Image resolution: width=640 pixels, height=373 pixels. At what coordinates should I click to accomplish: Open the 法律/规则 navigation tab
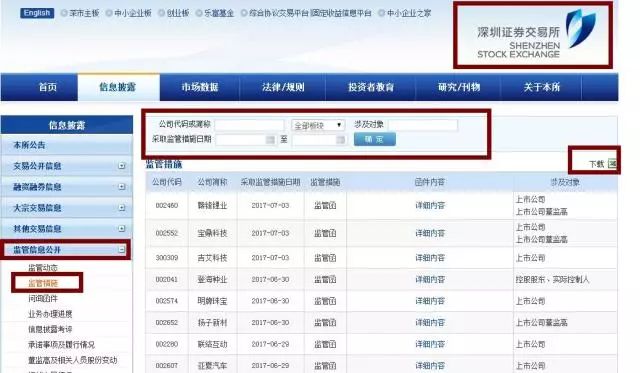click(x=283, y=87)
